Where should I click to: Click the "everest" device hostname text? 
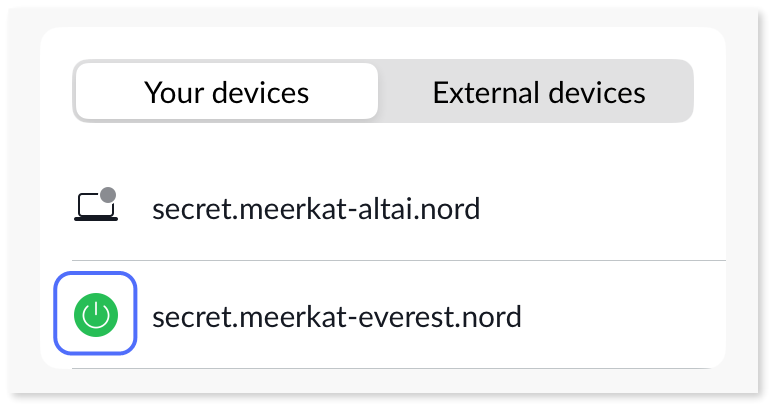pyautogui.click(x=337, y=318)
